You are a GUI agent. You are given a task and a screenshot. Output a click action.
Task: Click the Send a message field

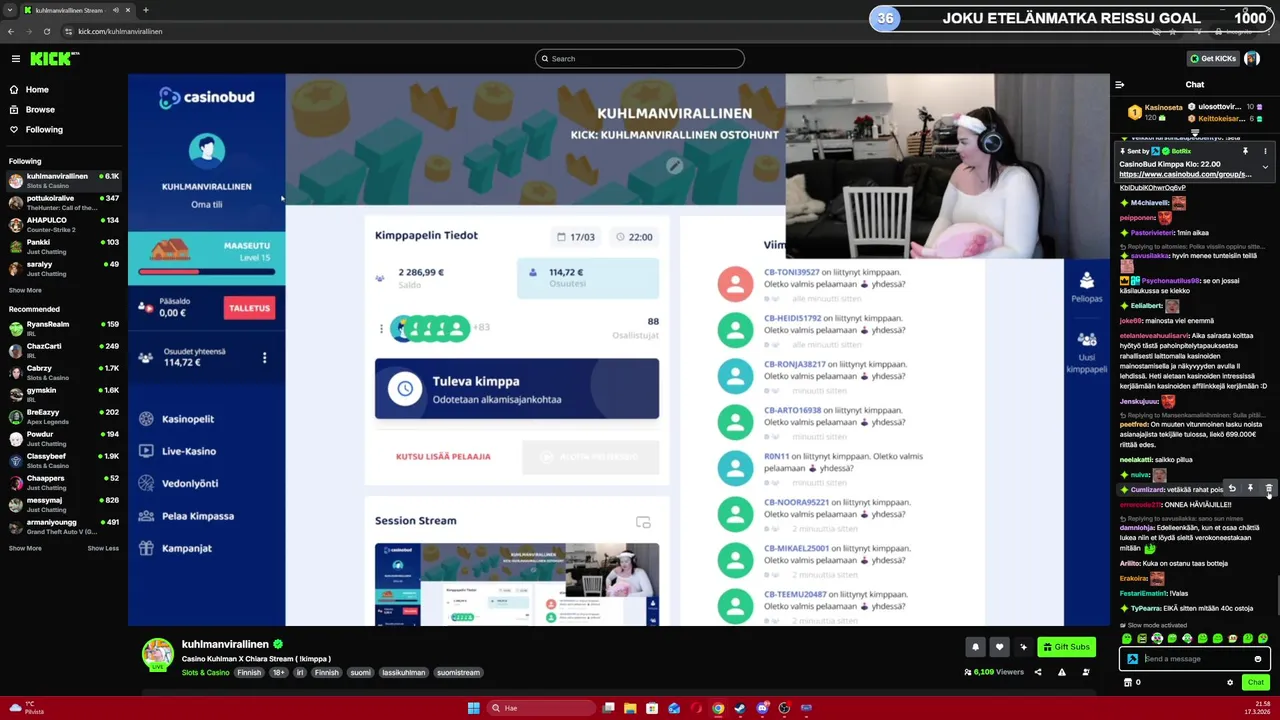(1195, 659)
